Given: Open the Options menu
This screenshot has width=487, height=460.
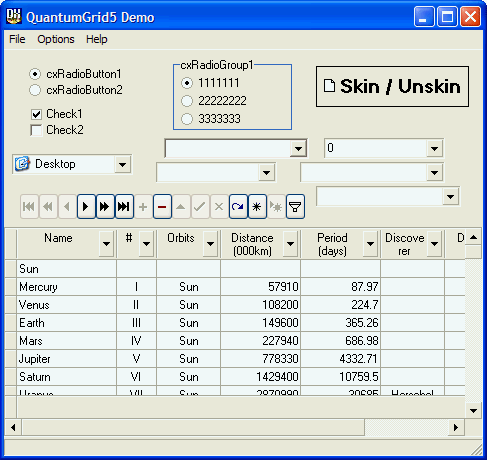Looking at the screenshot, I should pyautogui.click(x=56, y=39).
